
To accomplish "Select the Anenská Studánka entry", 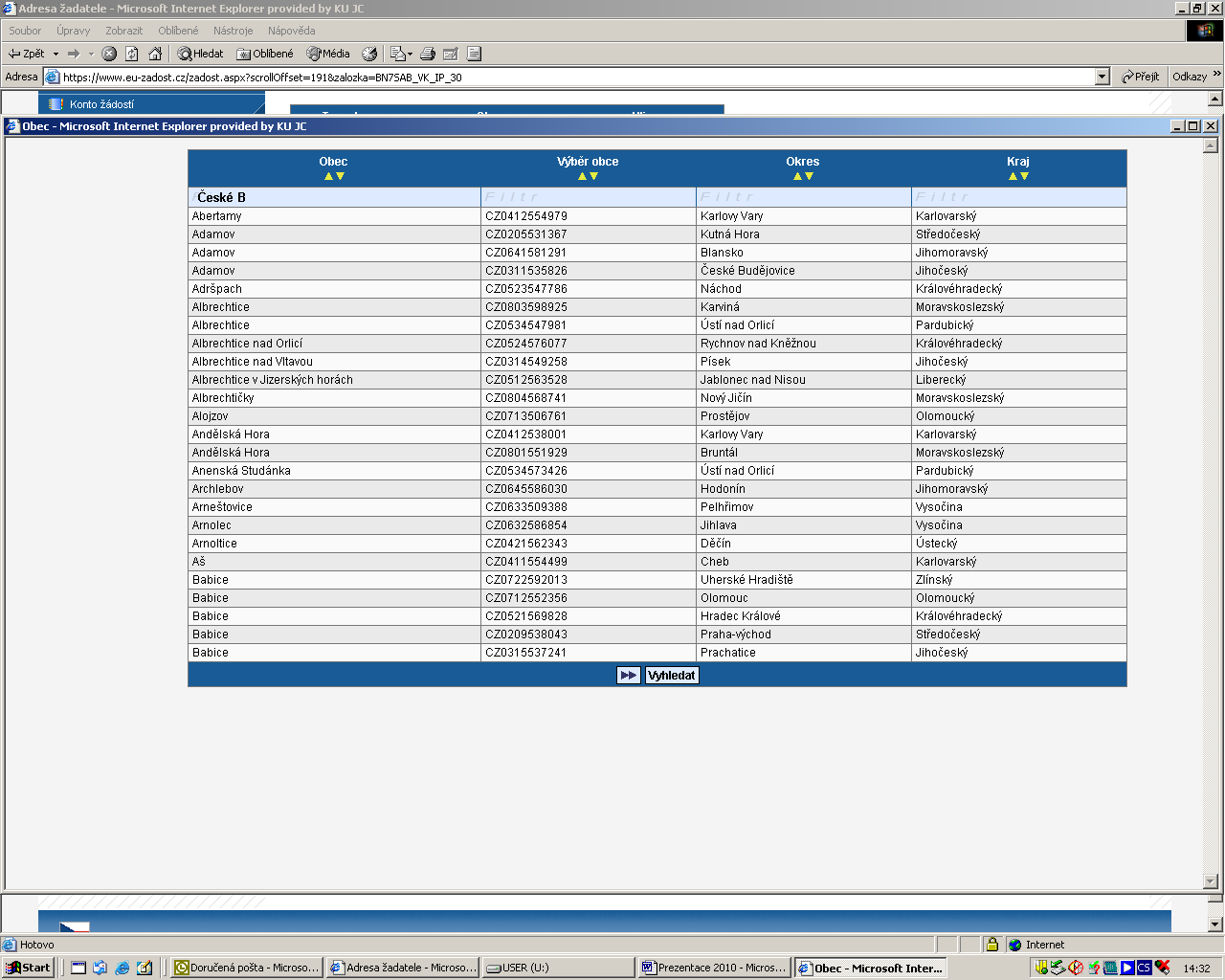I will coord(241,471).
